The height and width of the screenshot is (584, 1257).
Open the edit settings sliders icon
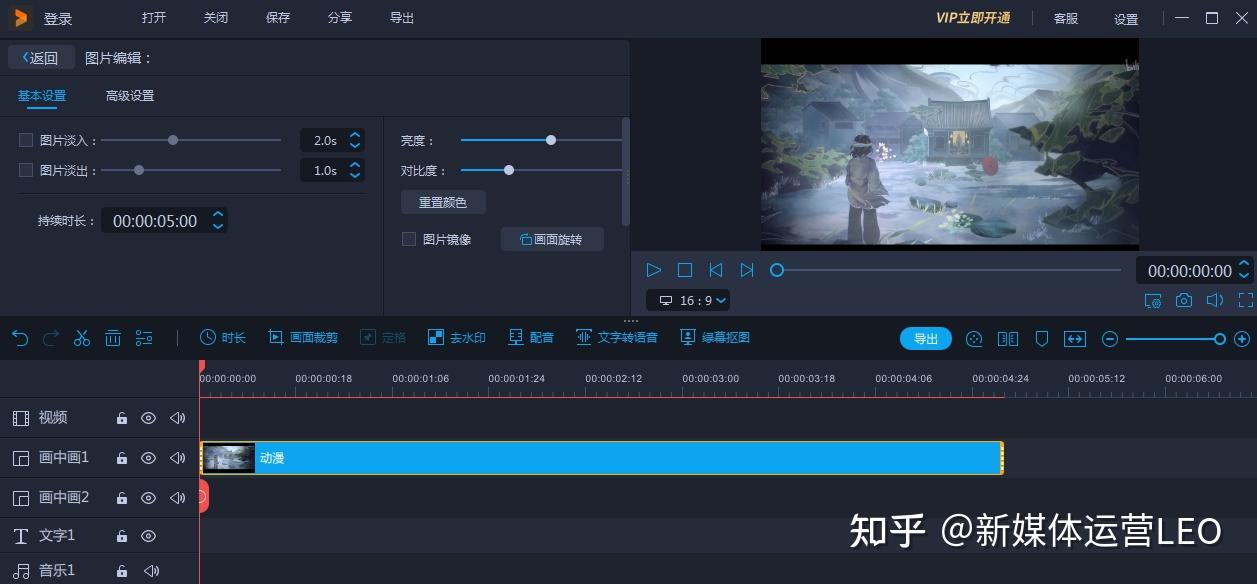click(x=144, y=338)
